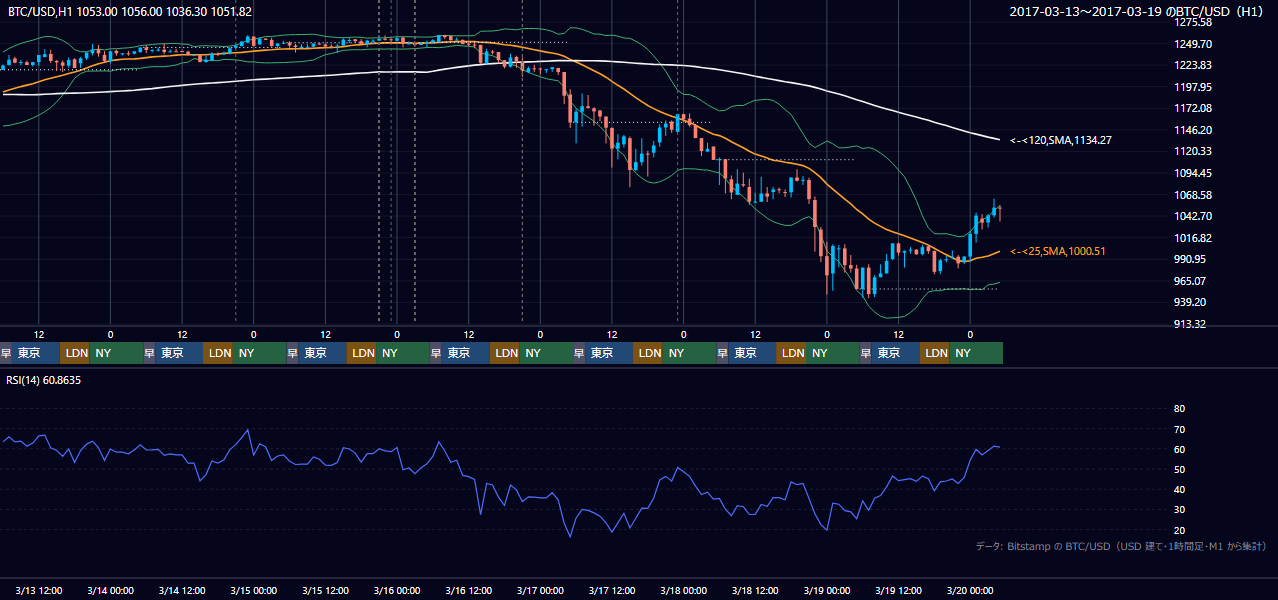Click the 2017-03-13～2017-03-19 date range title
The height and width of the screenshot is (600, 1278).
click(x=1137, y=11)
